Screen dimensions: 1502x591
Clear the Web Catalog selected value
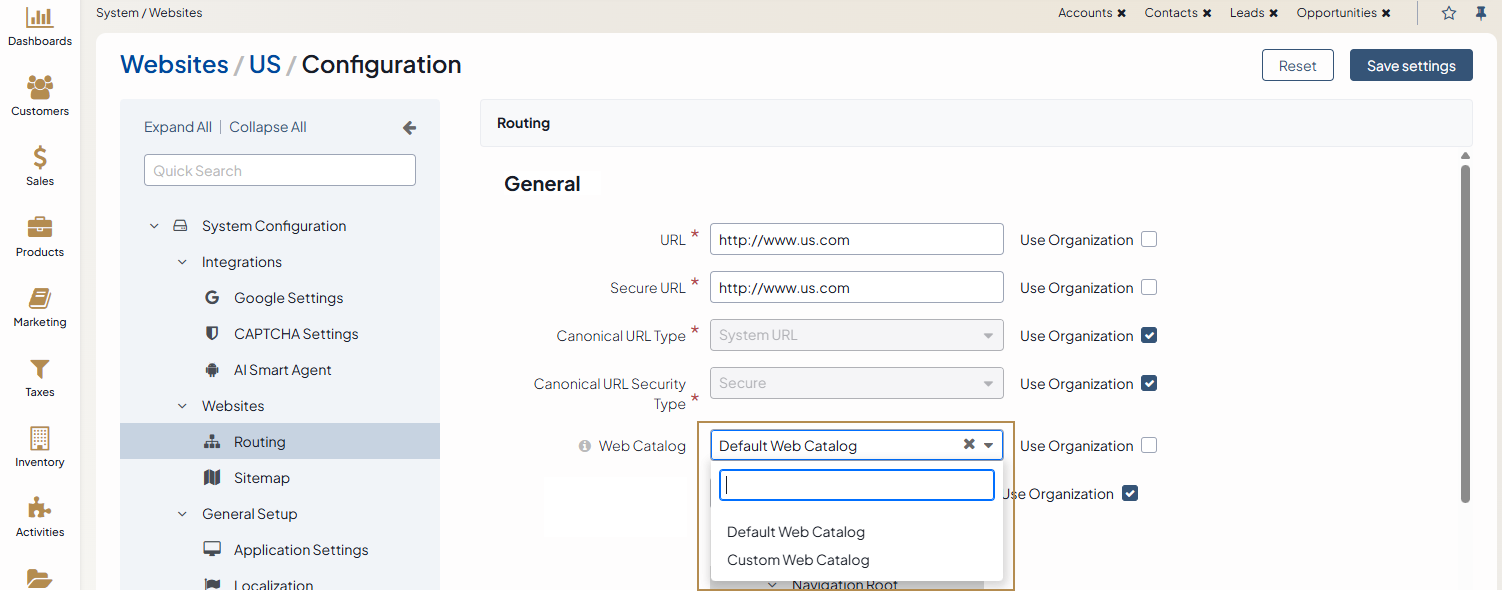click(968, 445)
